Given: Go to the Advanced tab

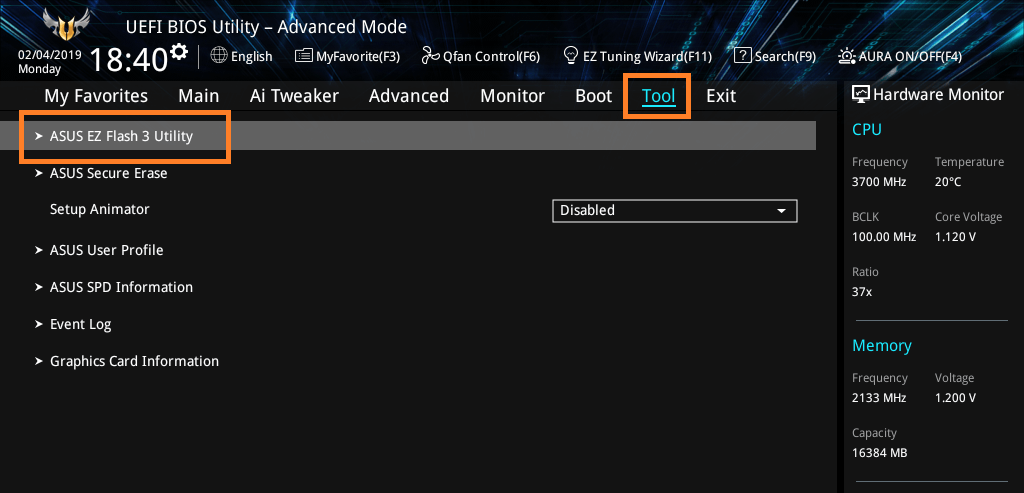Looking at the screenshot, I should tap(409, 96).
